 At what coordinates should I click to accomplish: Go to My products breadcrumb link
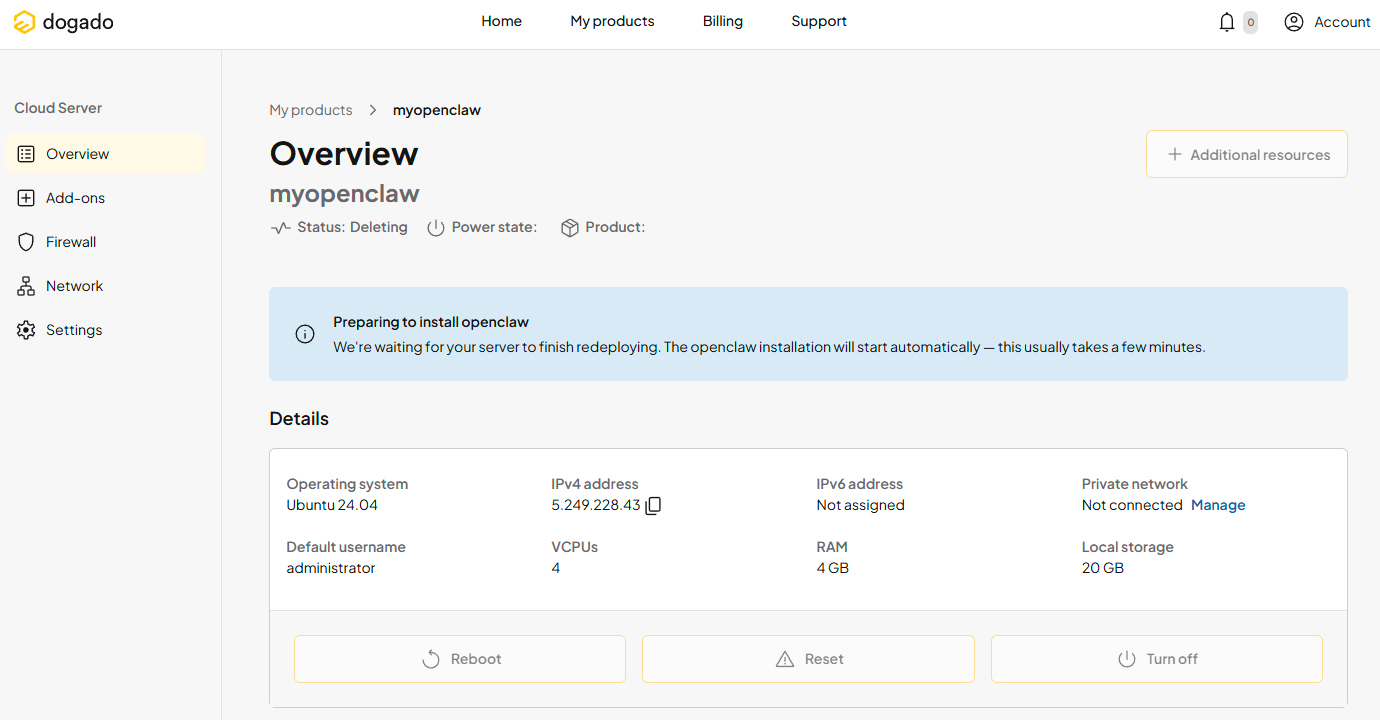311,110
